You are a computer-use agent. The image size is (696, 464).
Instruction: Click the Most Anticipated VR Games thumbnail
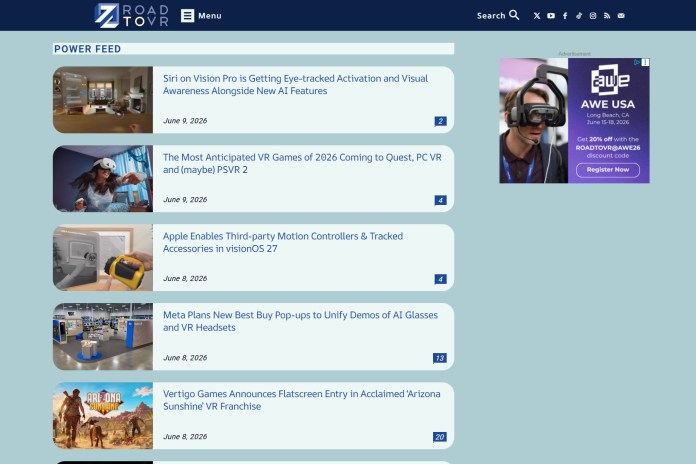(x=103, y=178)
